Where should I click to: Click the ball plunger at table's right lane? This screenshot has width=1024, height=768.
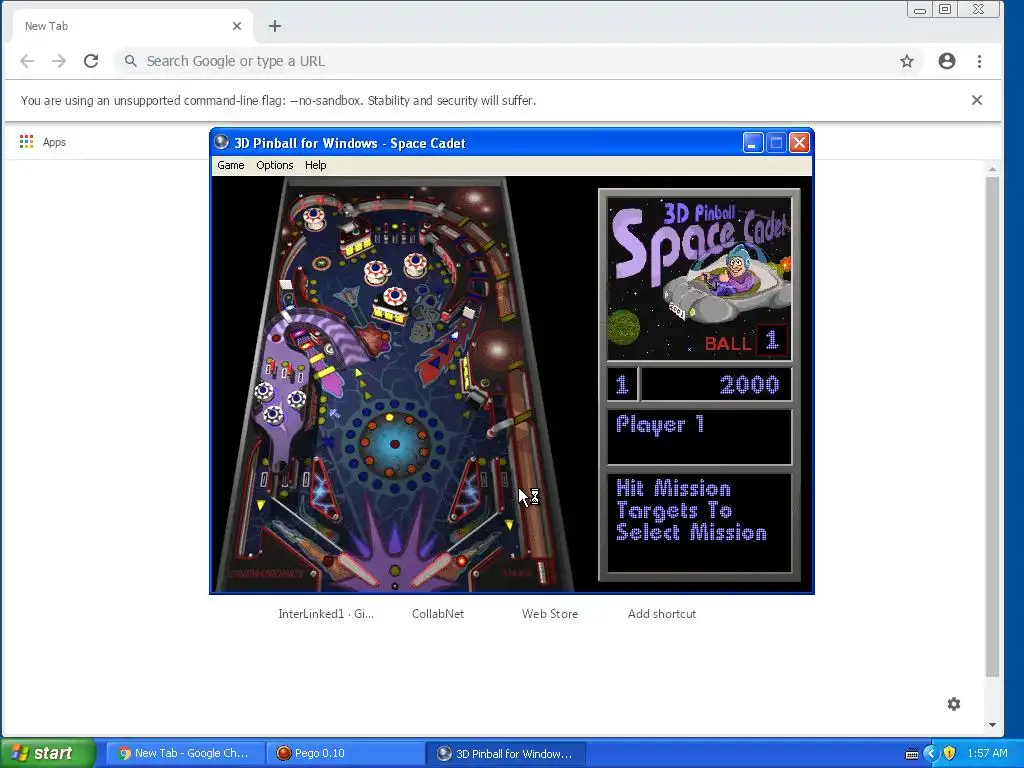tap(541, 571)
